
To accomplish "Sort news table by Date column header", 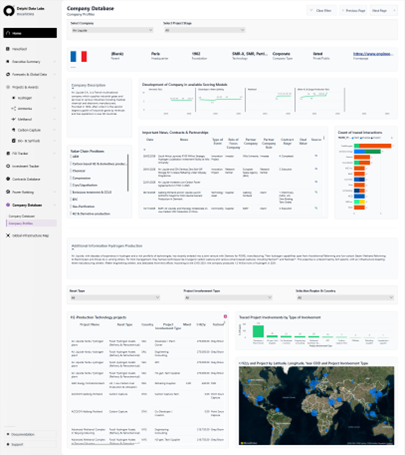I will coord(150,140).
